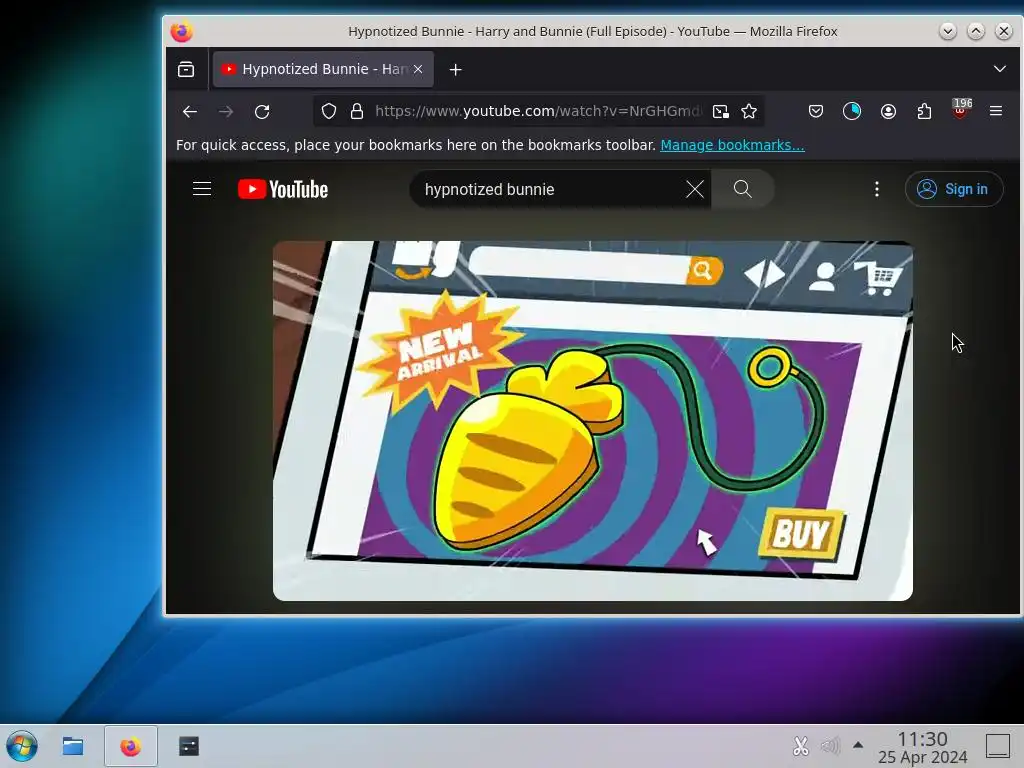Click the YouTube URL address field
The width and height of the screenshot is (1024, 768).
tap(538, 112)
